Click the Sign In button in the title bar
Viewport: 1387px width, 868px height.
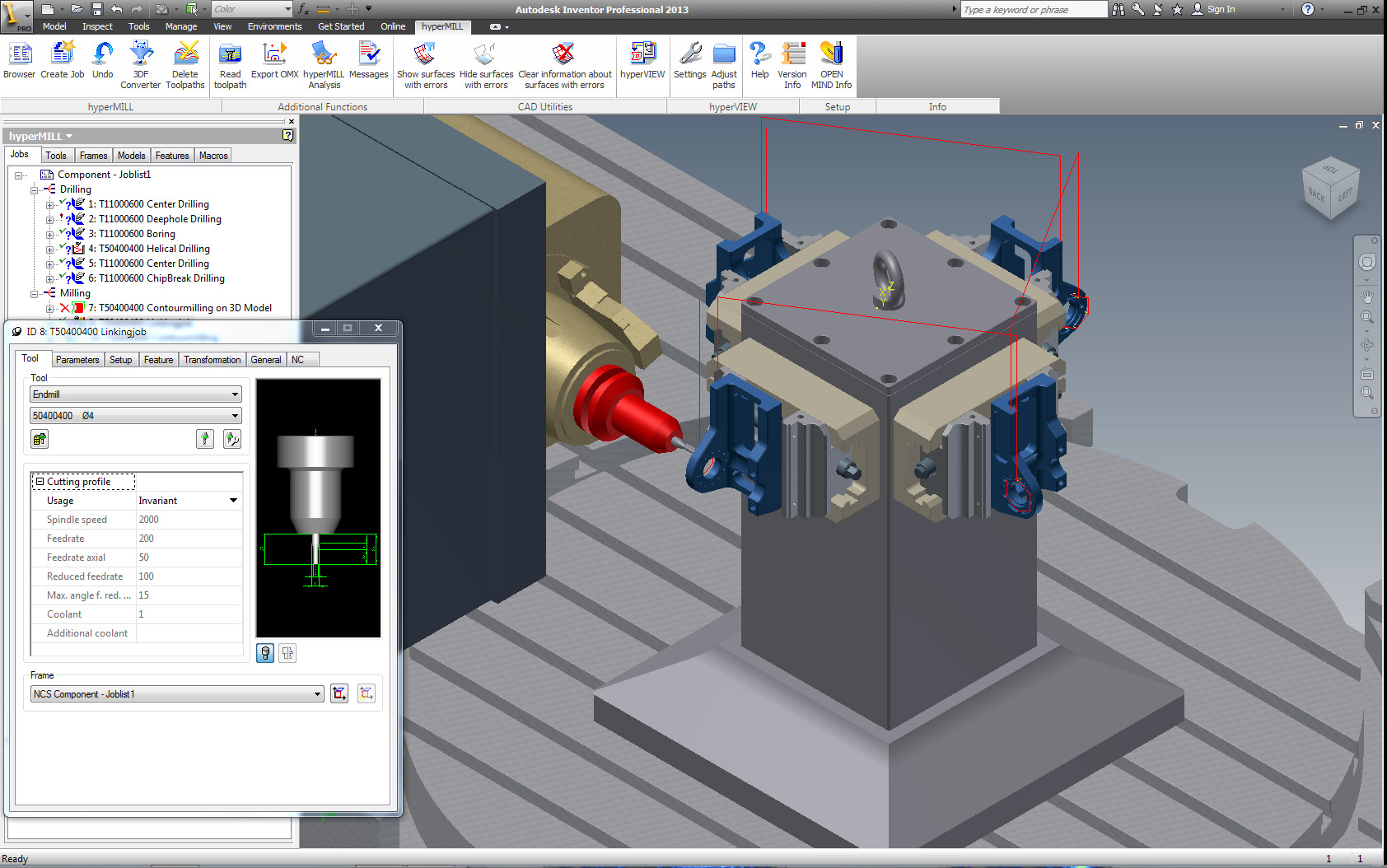coord(1220,9)
